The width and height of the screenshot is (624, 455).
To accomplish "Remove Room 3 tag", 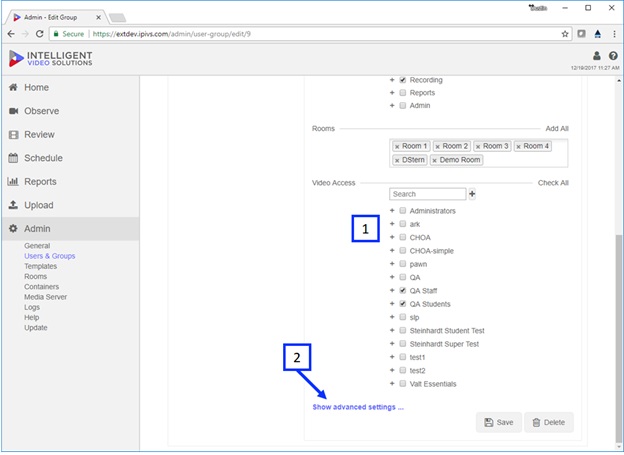I will point(478,146).
